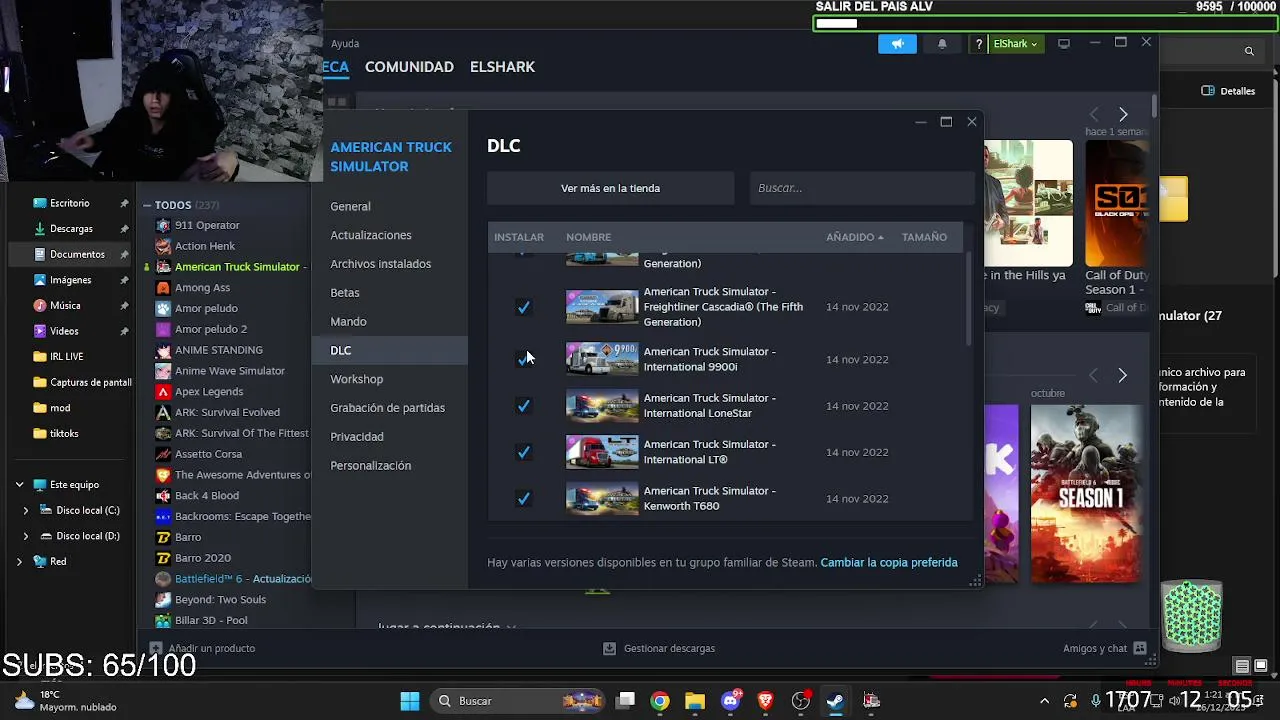Click the Steam taskbar icon

[x=836, y=701]
